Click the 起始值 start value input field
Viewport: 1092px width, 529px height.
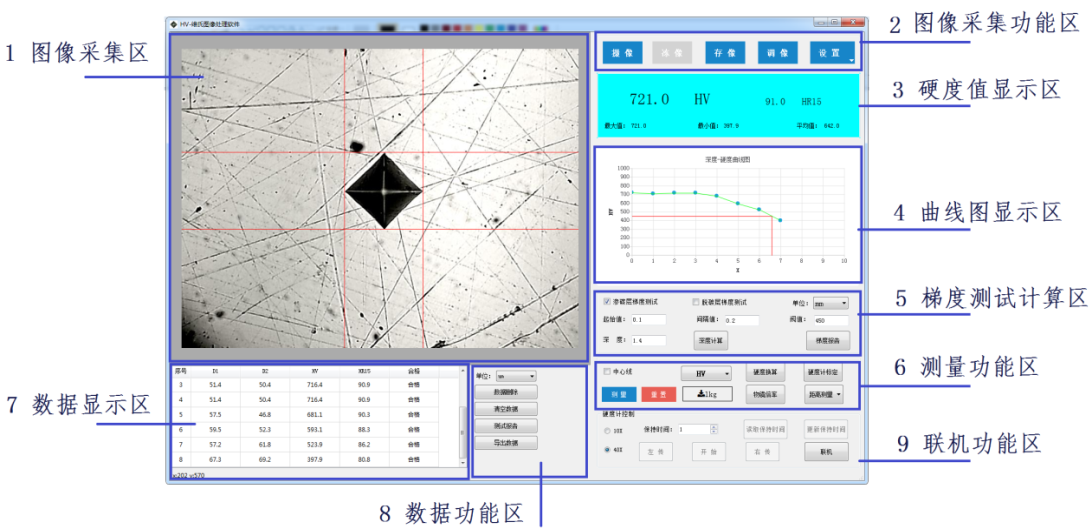[x=648, y=320]
